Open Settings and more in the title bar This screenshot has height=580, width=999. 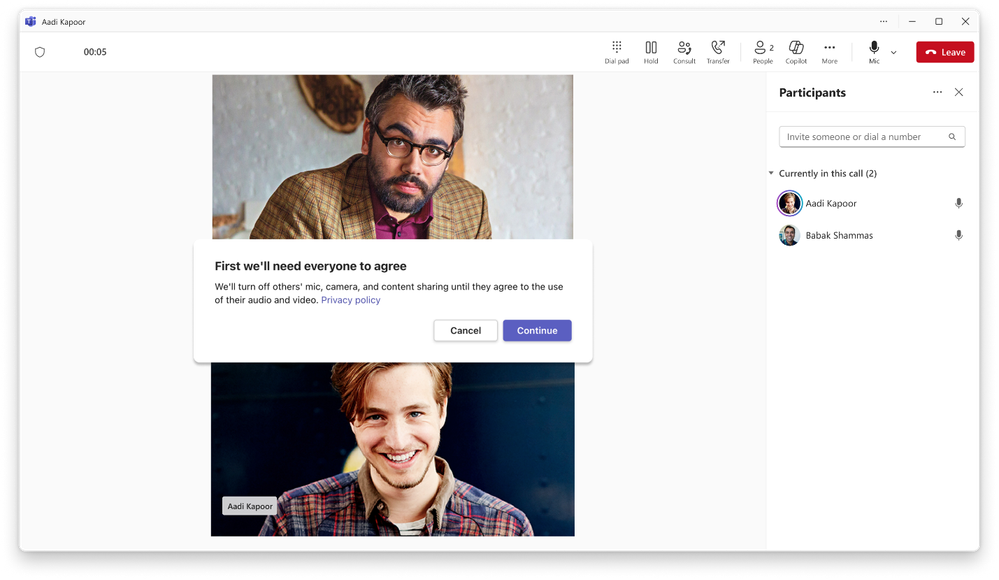pos(882,21)
